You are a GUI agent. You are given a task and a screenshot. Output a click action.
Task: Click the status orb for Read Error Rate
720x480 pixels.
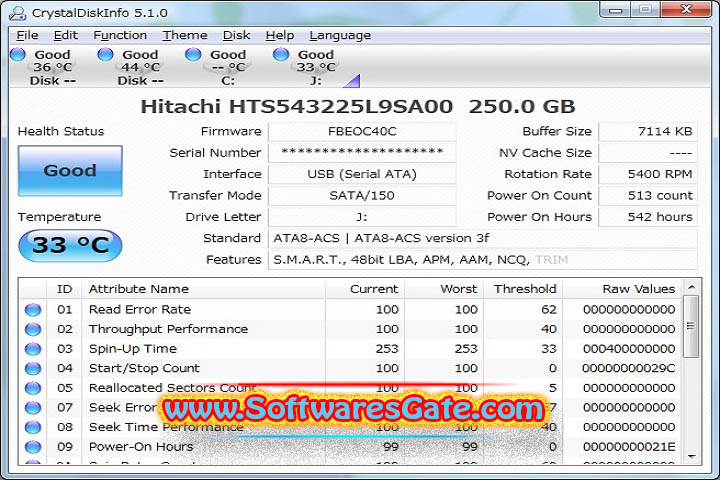pyautogui.click(x=33, y=310)
